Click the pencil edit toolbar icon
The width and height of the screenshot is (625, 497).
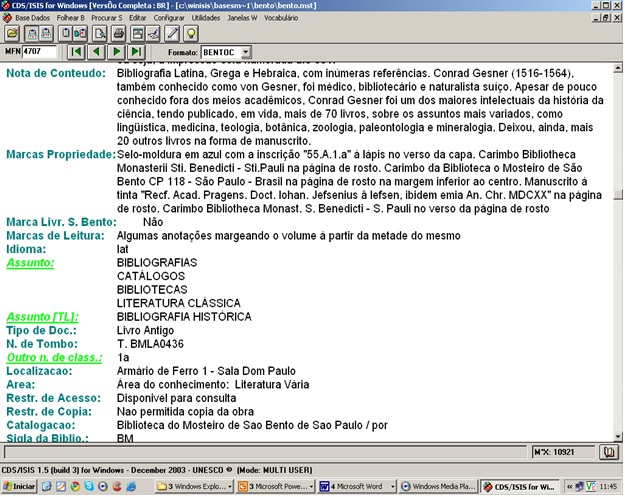coord(172,33)
